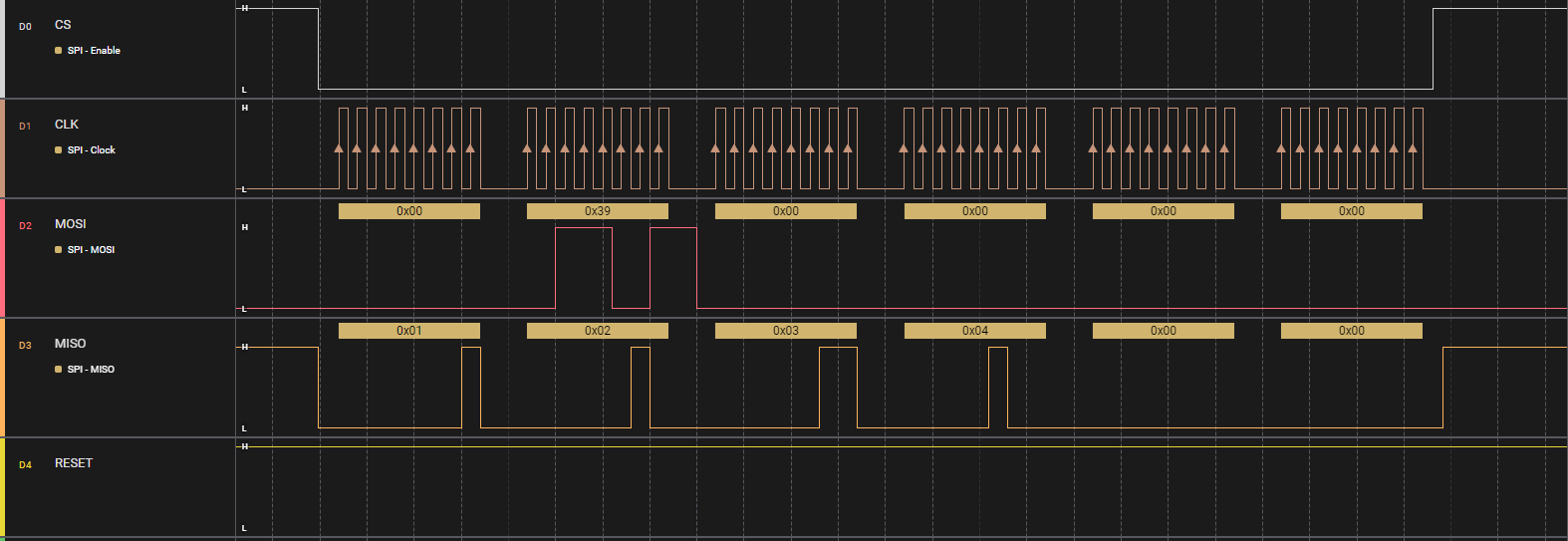Click the CS falling edge on the waveform
Viewport: 1568px width, 541px height.
tap(319, 49)
